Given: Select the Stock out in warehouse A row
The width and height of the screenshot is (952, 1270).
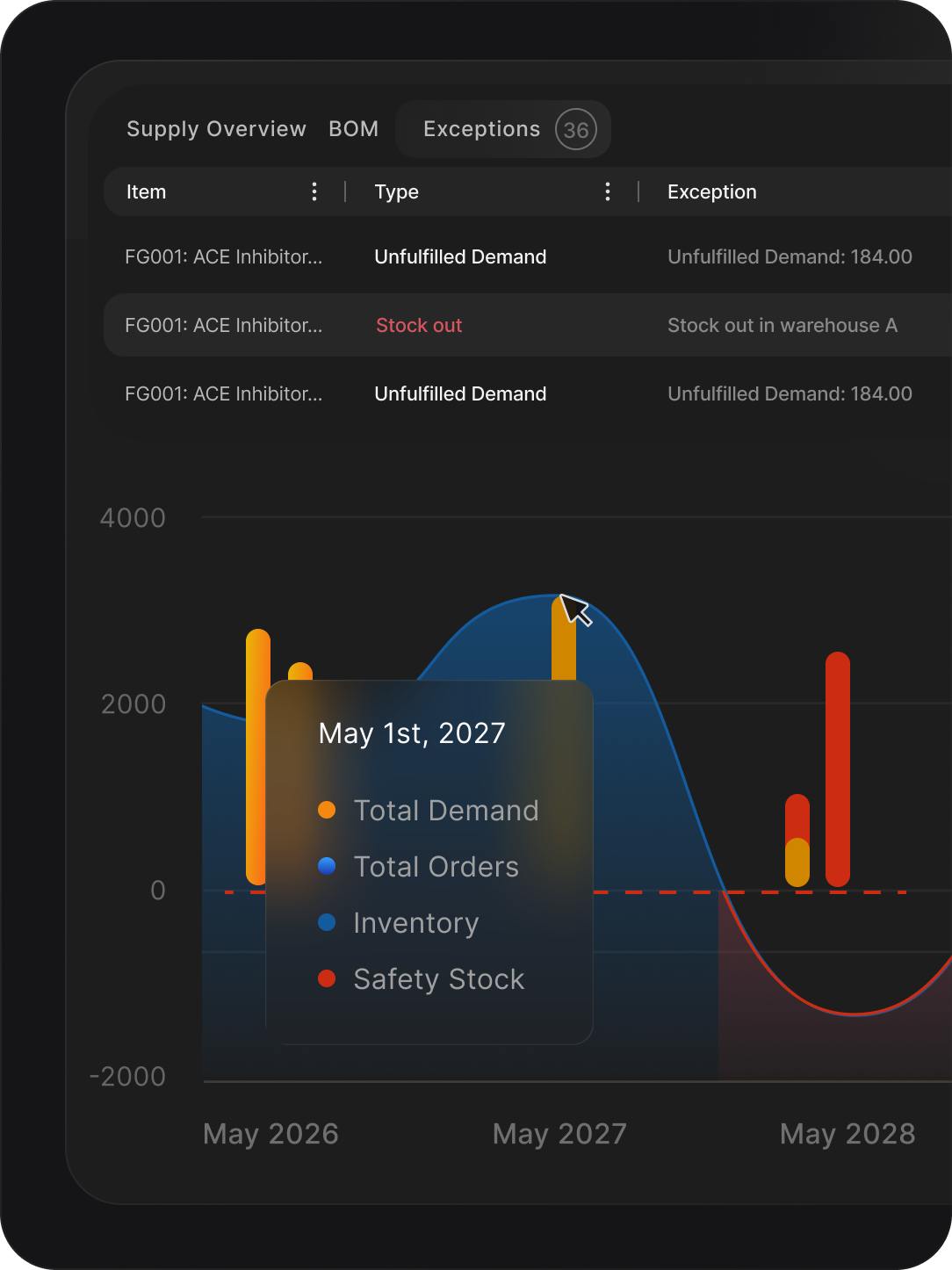Looking at the screenshot, I should coord(527,325).
